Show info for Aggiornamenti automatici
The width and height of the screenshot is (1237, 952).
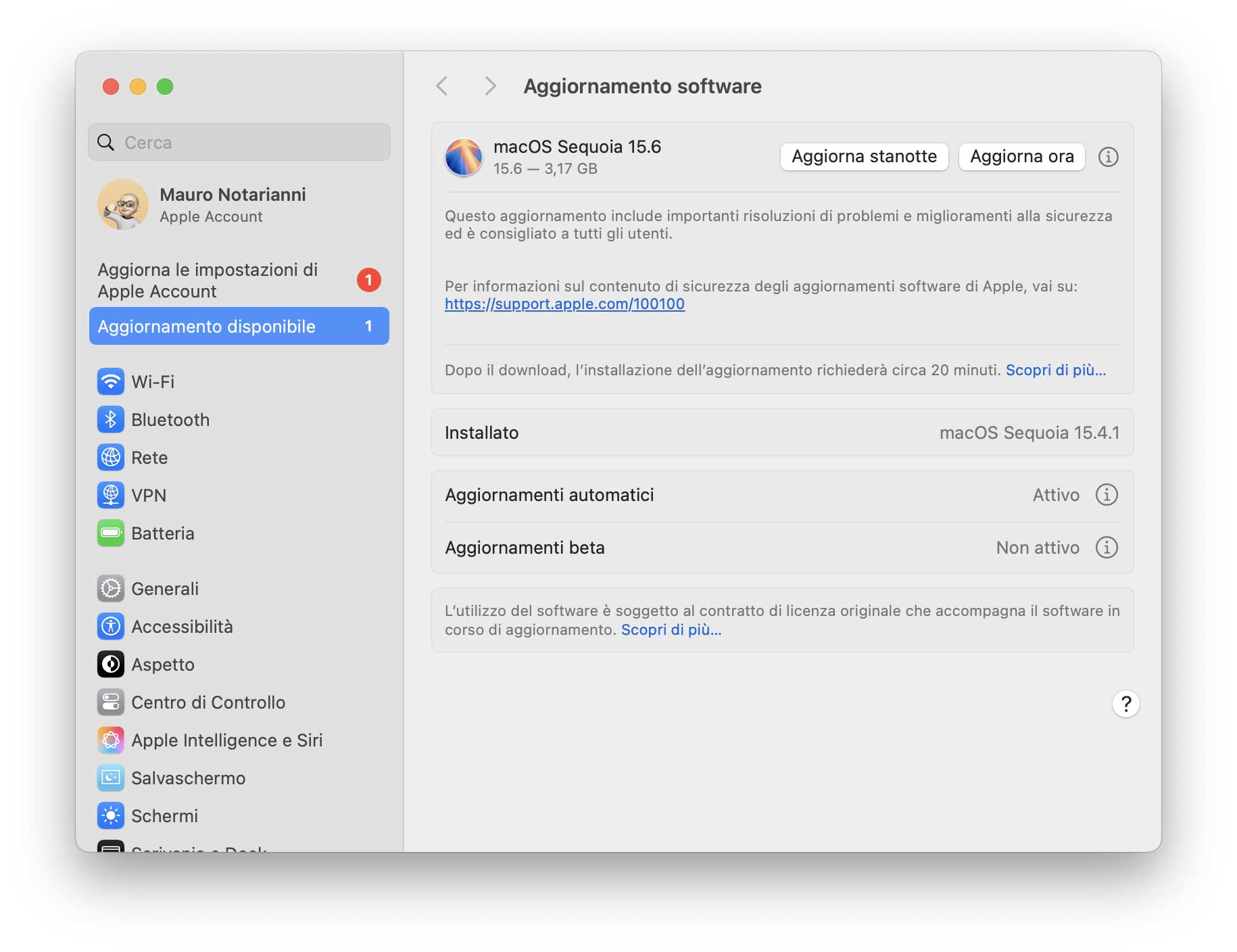tap(1107, 495)
